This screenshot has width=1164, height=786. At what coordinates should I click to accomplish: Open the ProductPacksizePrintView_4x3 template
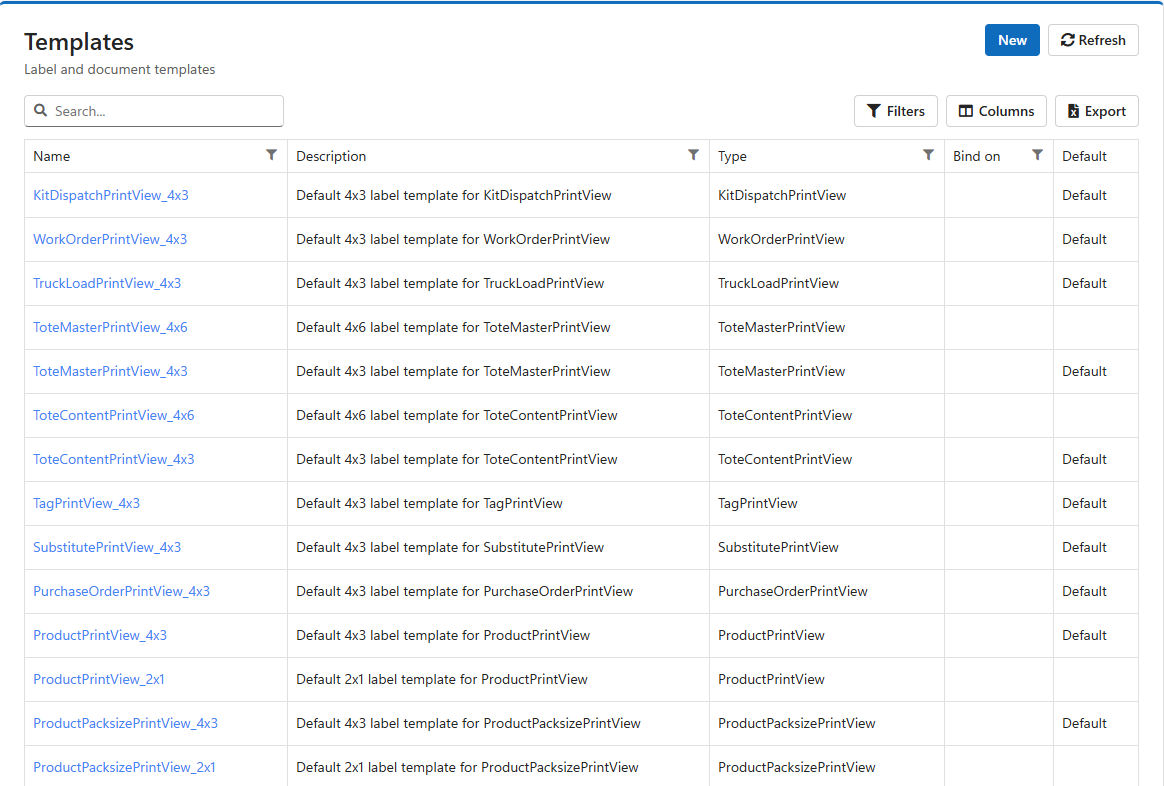click(125, 724)
